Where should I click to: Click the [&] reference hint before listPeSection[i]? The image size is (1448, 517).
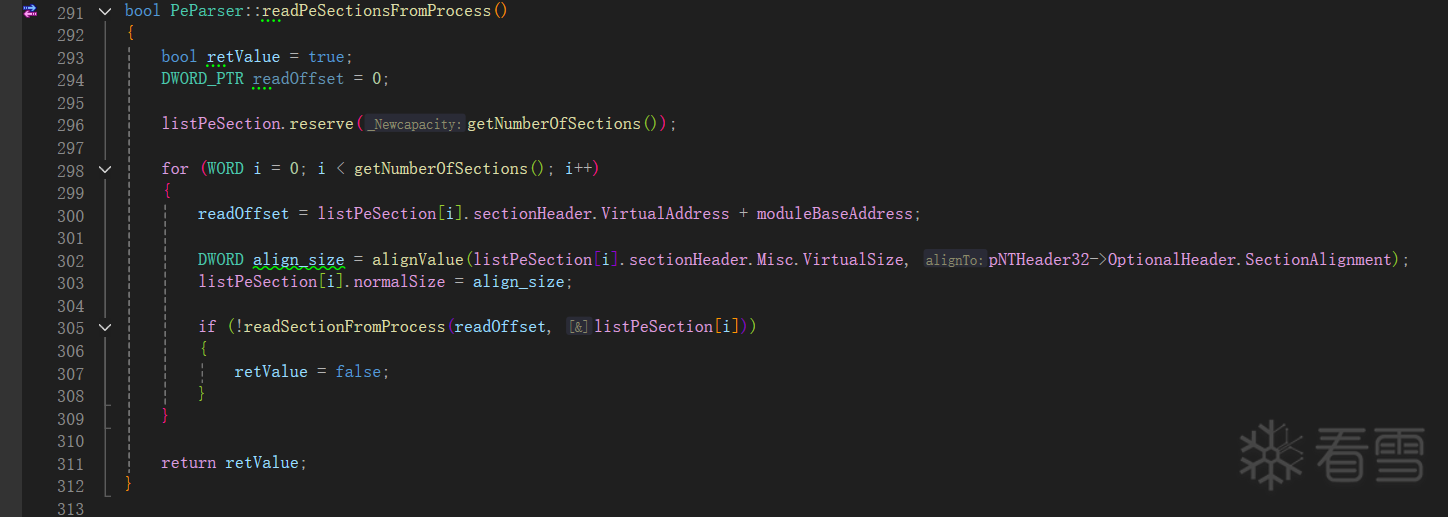578,327
